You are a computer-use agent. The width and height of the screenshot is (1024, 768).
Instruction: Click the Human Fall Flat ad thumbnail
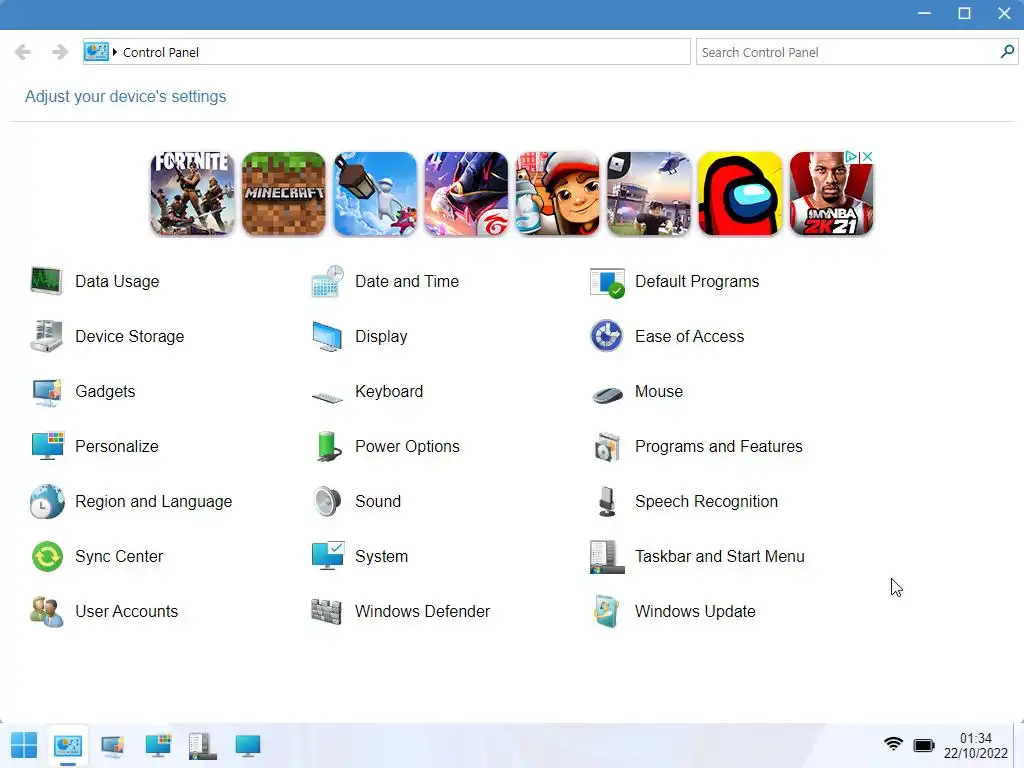(x=375, y=193)
